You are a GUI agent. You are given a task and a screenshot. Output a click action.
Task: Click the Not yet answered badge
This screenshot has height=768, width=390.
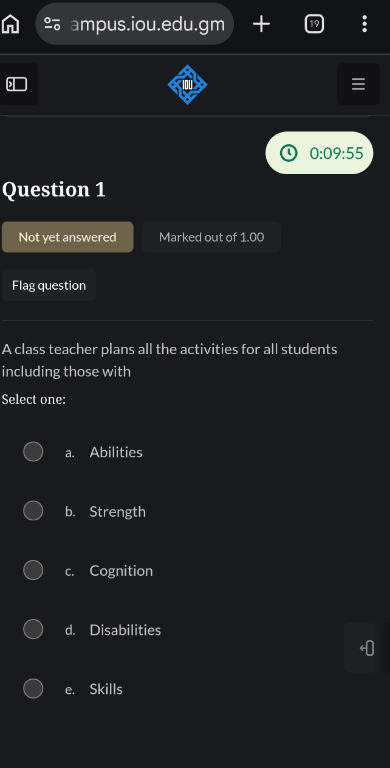[x=68, y=237]
